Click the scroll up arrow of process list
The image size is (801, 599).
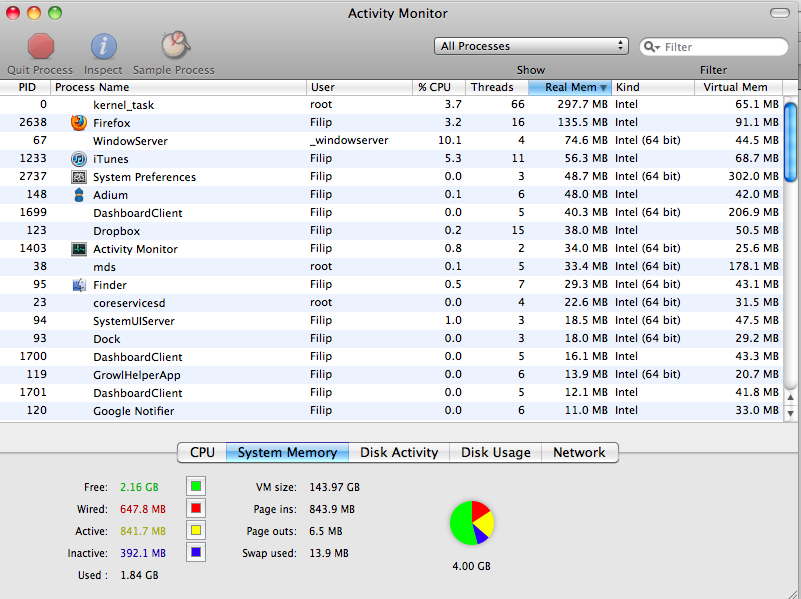click(790, 398)
